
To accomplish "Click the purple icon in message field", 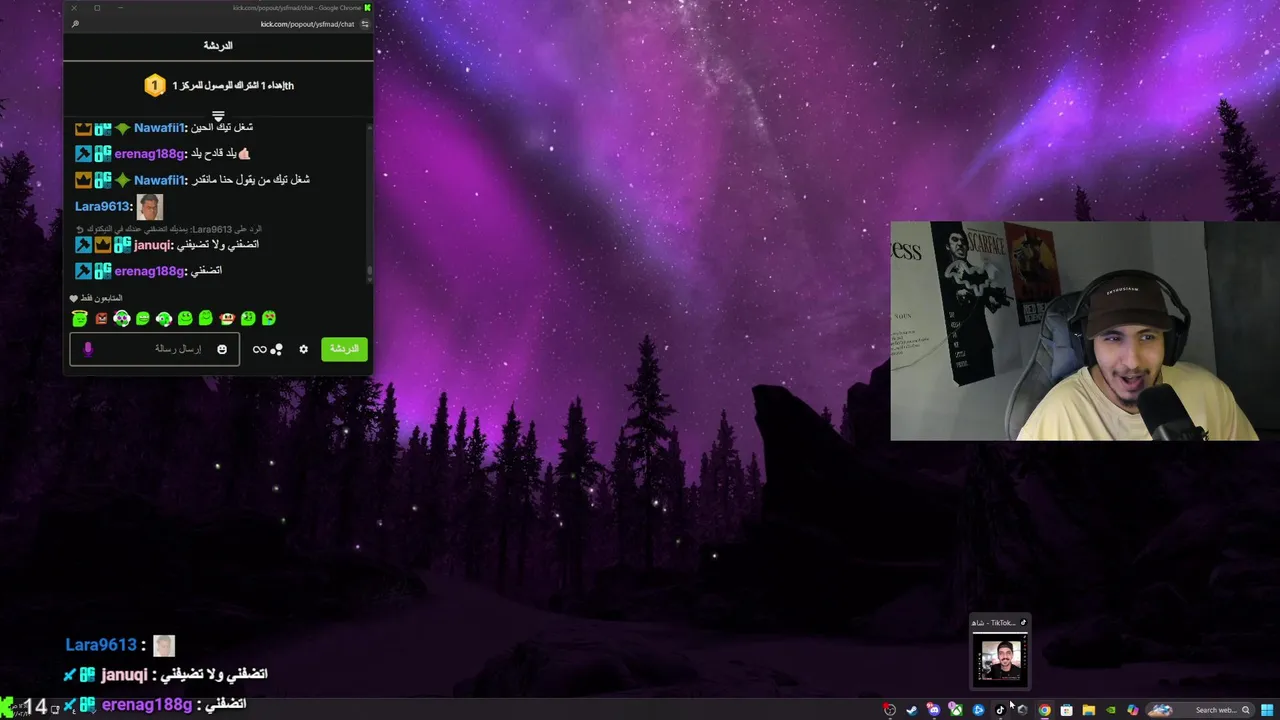I will [x=88, y=349].
